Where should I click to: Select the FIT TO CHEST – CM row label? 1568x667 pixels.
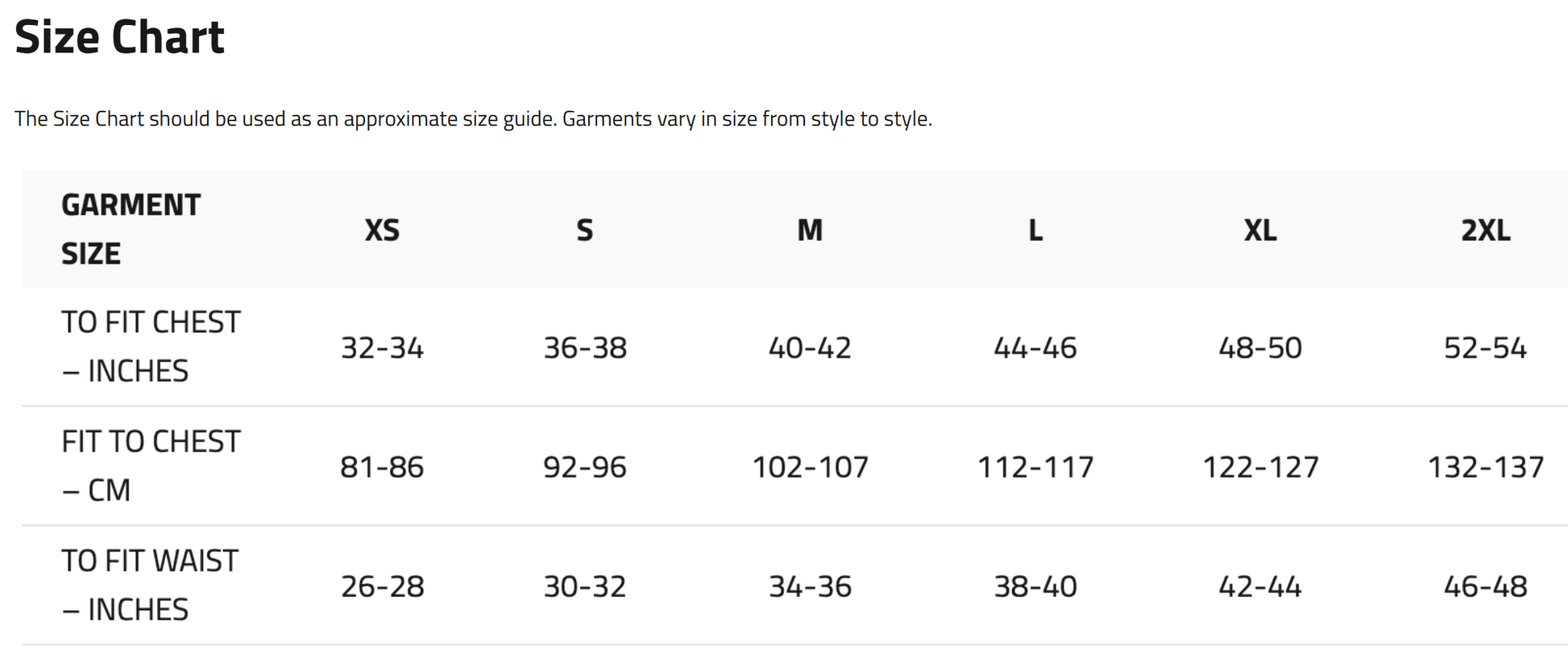tap(151, 466)
